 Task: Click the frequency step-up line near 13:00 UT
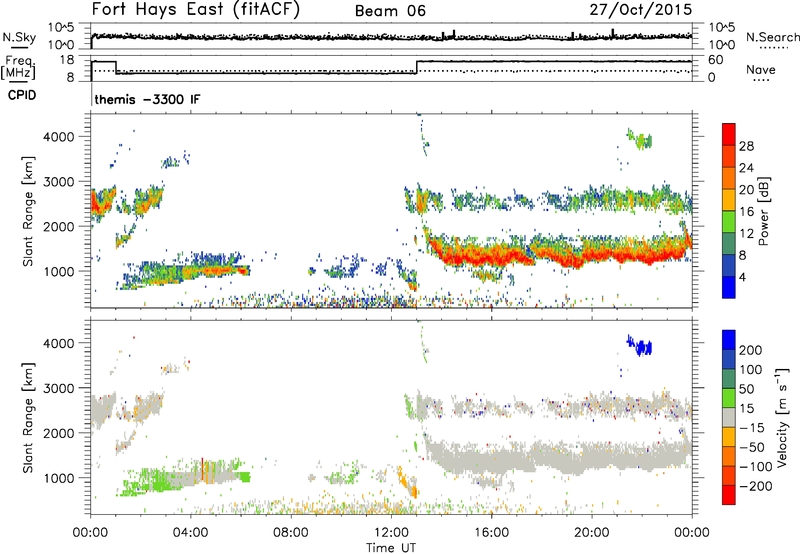(417, 67)
